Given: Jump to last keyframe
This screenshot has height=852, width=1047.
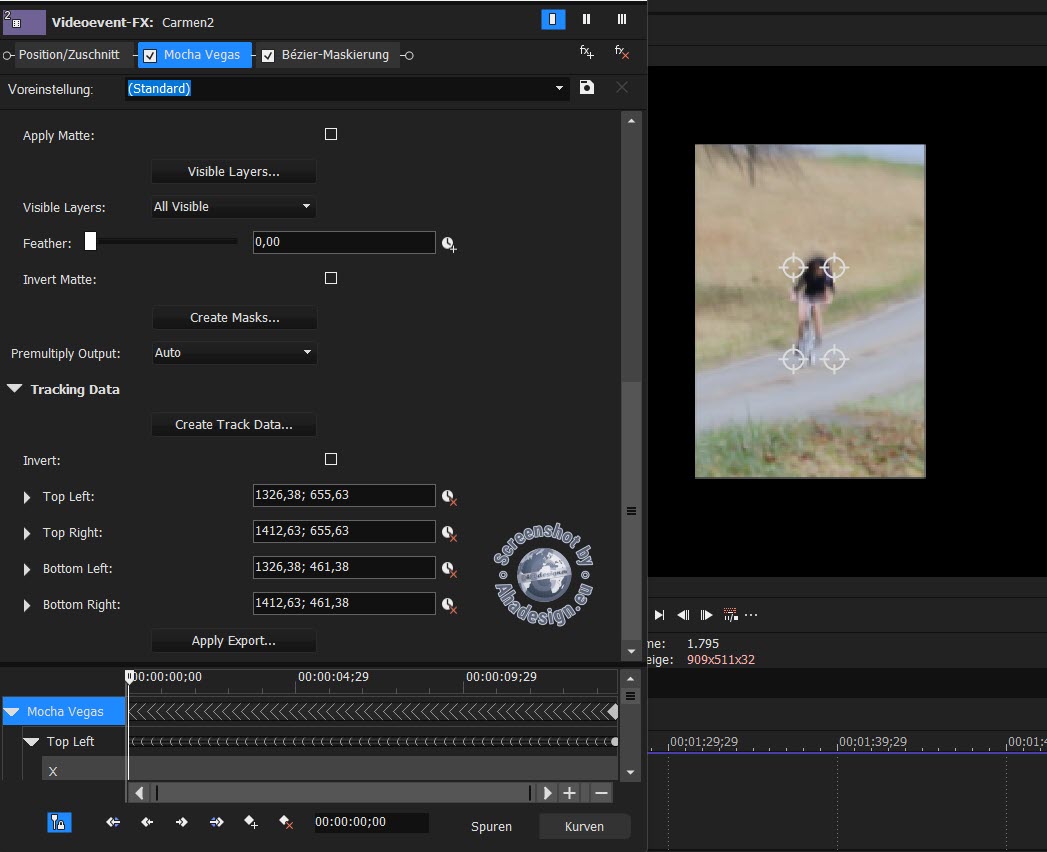Looking at the screenshot, I should 216,822.
